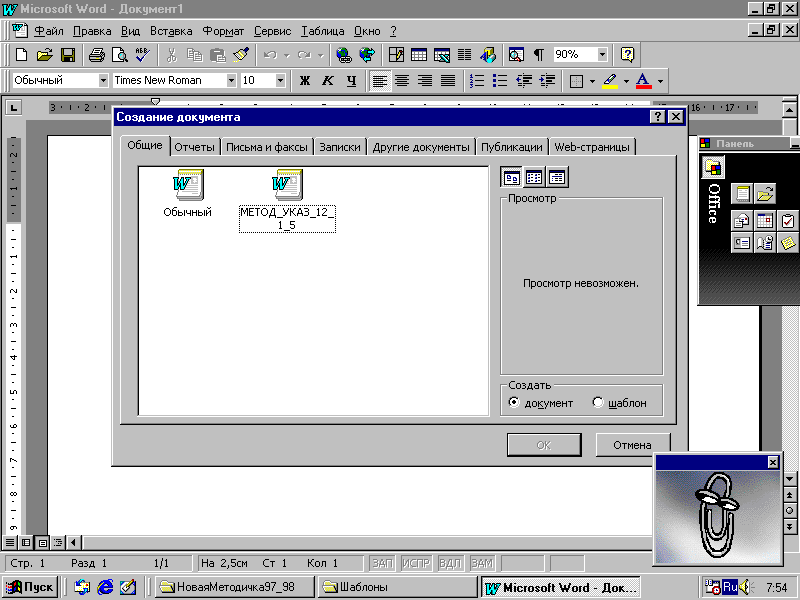This screenshot has height=600, width=800.
Task: Open the Document Map icon
Action: [x=516, y=55]
